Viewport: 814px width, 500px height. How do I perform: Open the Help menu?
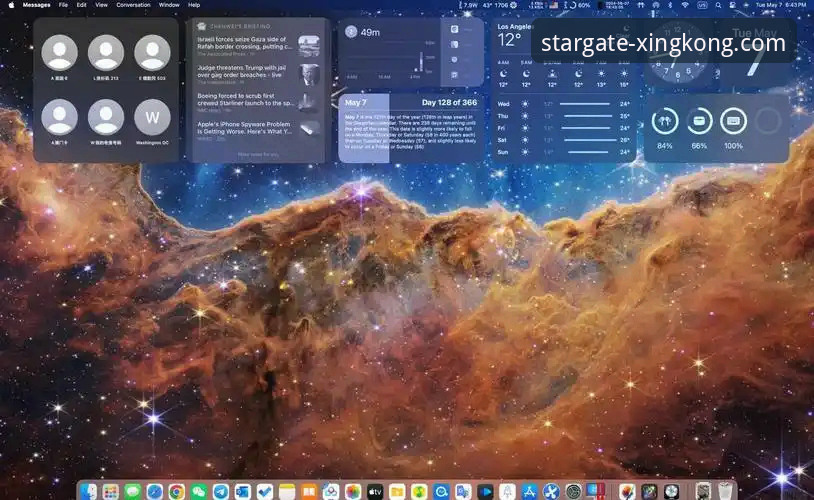pos(194,5)
